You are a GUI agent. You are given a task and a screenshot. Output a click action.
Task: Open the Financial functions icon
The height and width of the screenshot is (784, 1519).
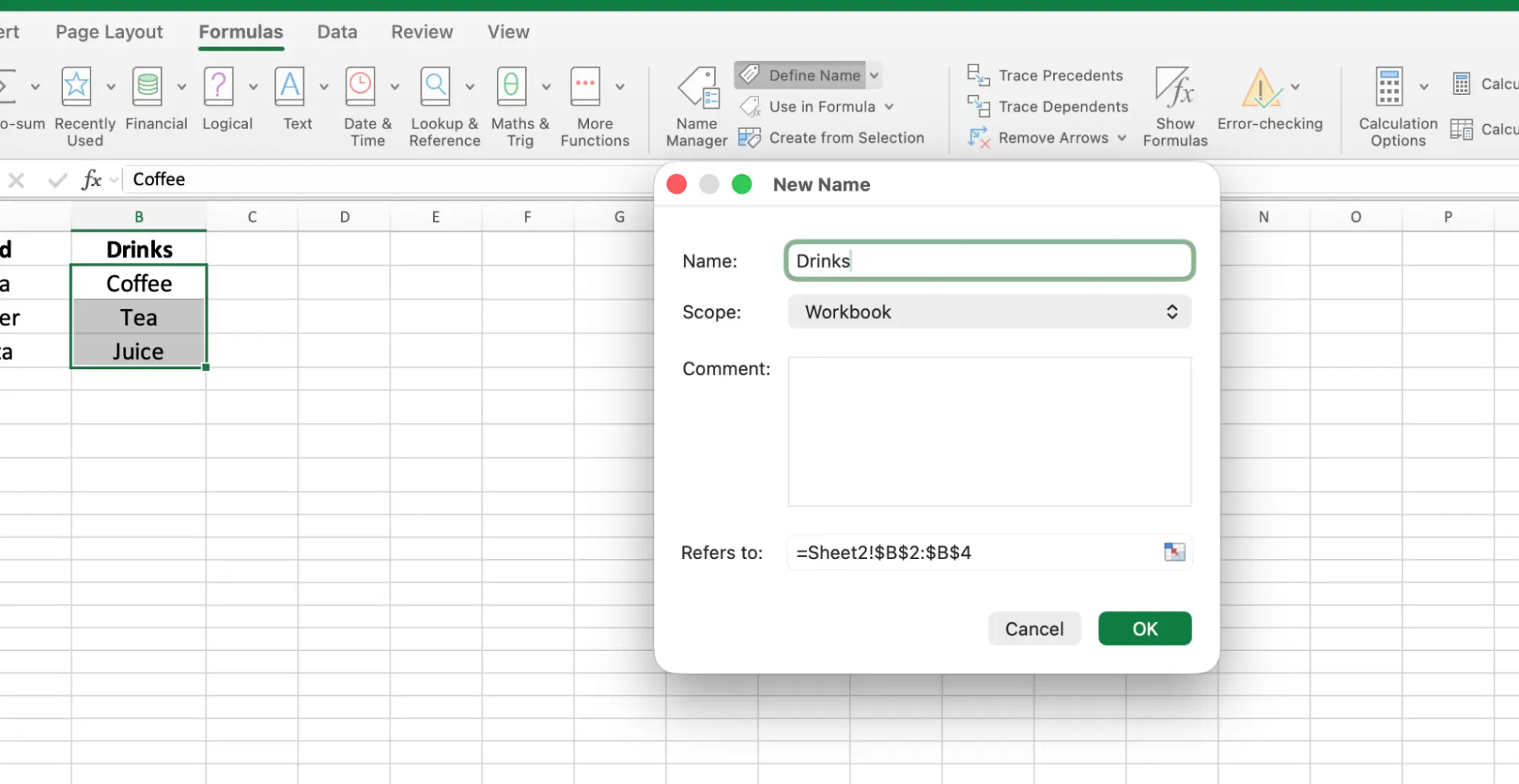(148, 87)
